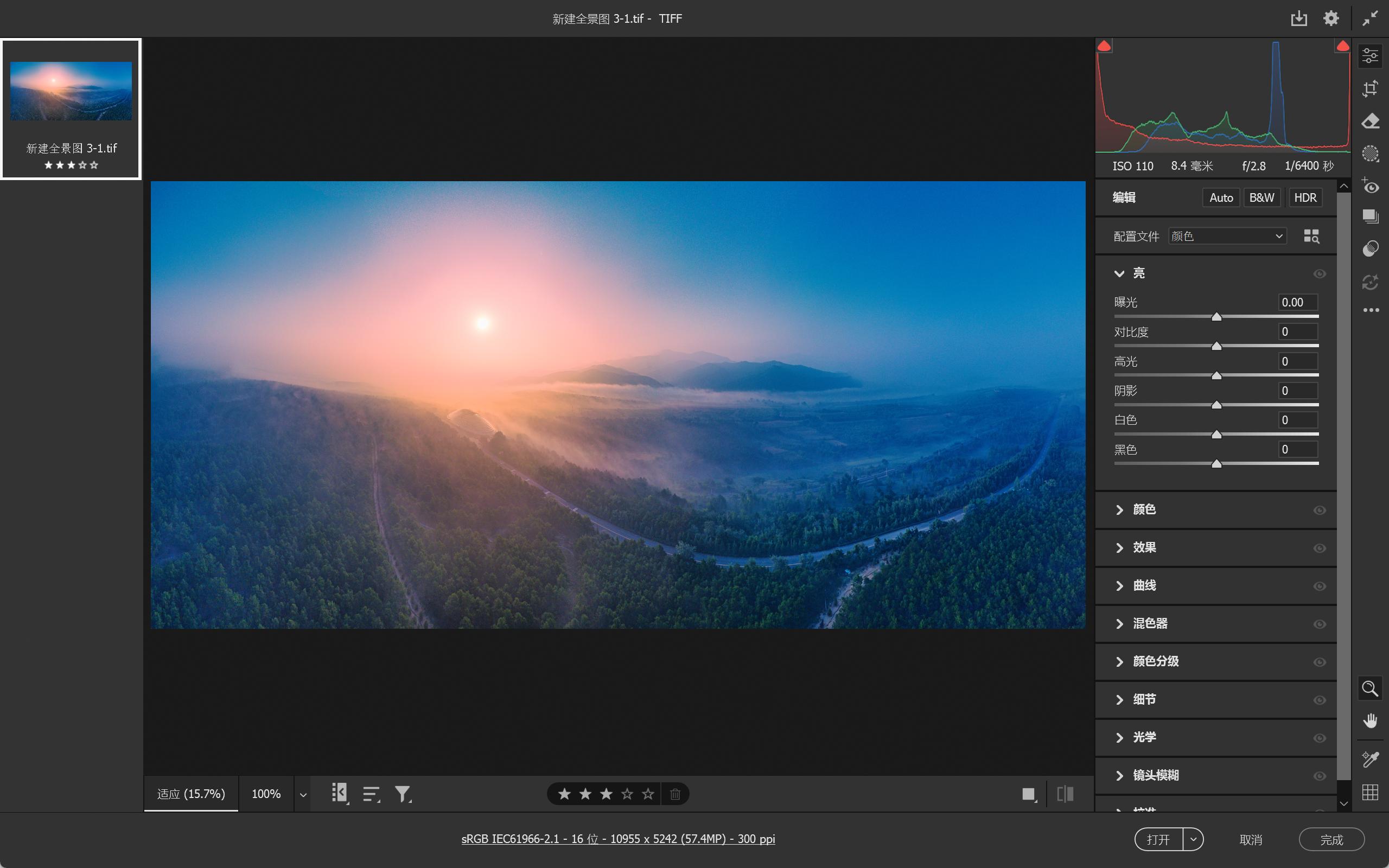Click the 曝光 exposure slider handle

coord(1216,317)
